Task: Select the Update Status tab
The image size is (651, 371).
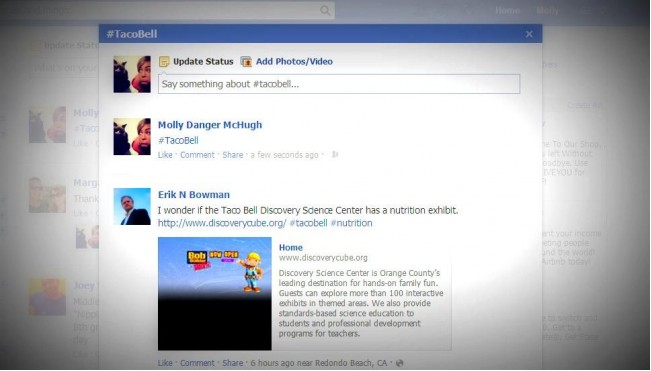Action: pos(203,61)
